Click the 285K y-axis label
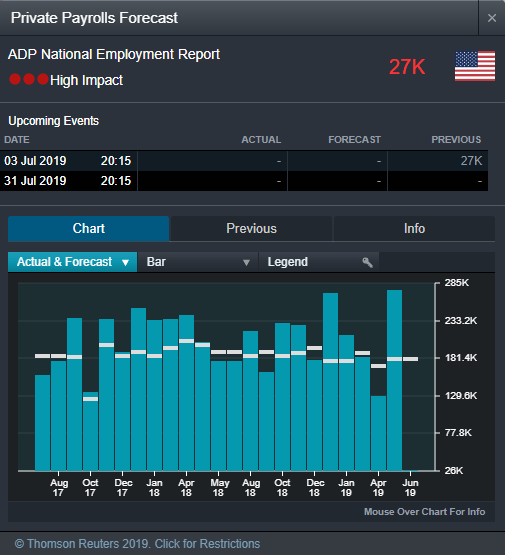Screen dimensions: 505x555 (x=457, y=283)
